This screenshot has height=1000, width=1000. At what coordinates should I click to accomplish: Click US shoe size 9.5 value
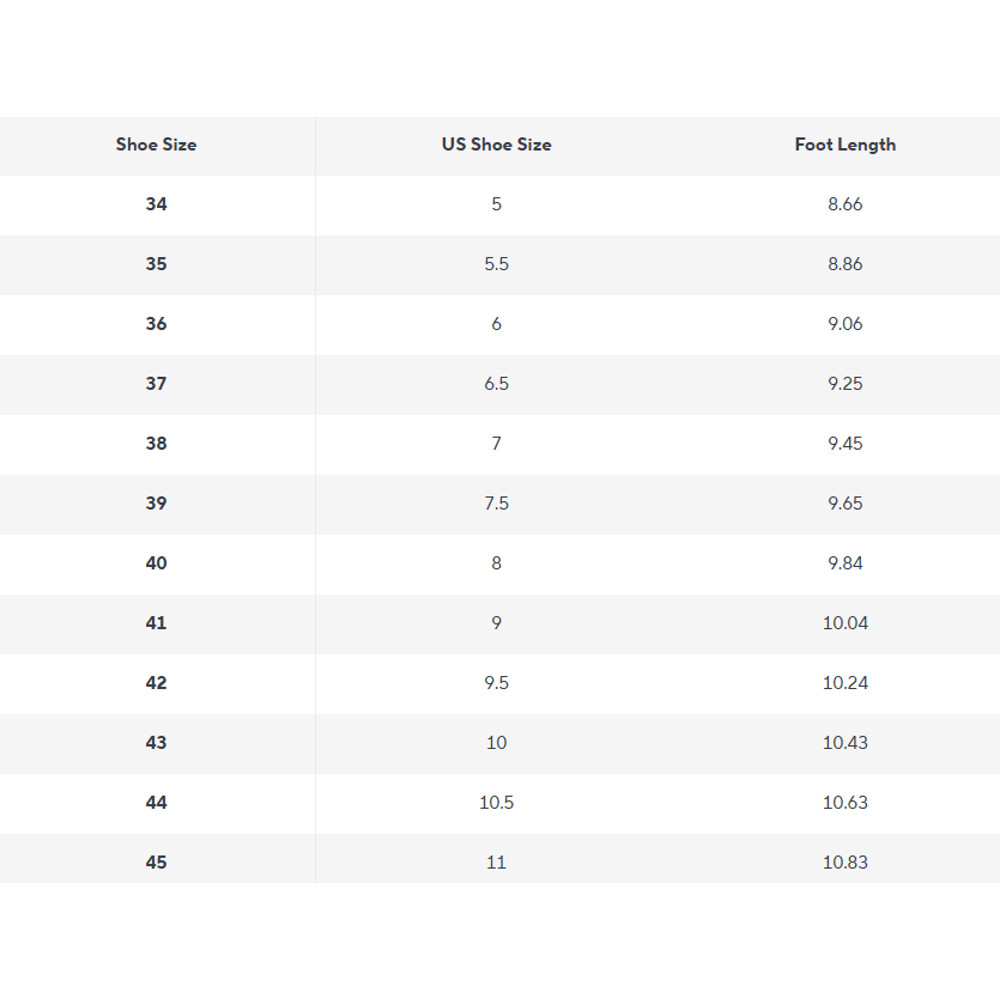click(x=496, y=683)
